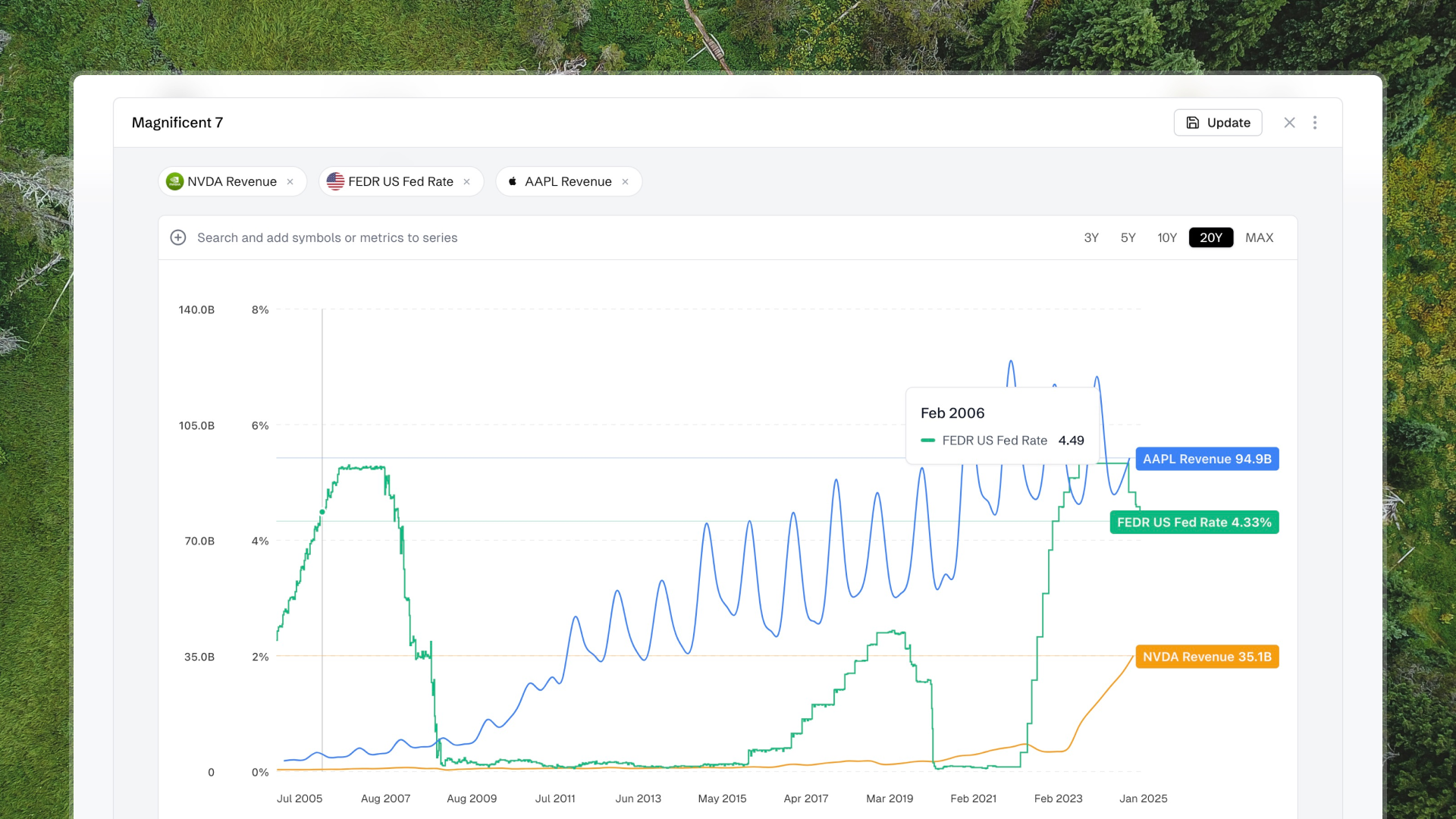Image resolution: width=1456 pixels, height=819 pixels.
Task: Click the 70.0B y-axis label
Action: tap(199, 541)
